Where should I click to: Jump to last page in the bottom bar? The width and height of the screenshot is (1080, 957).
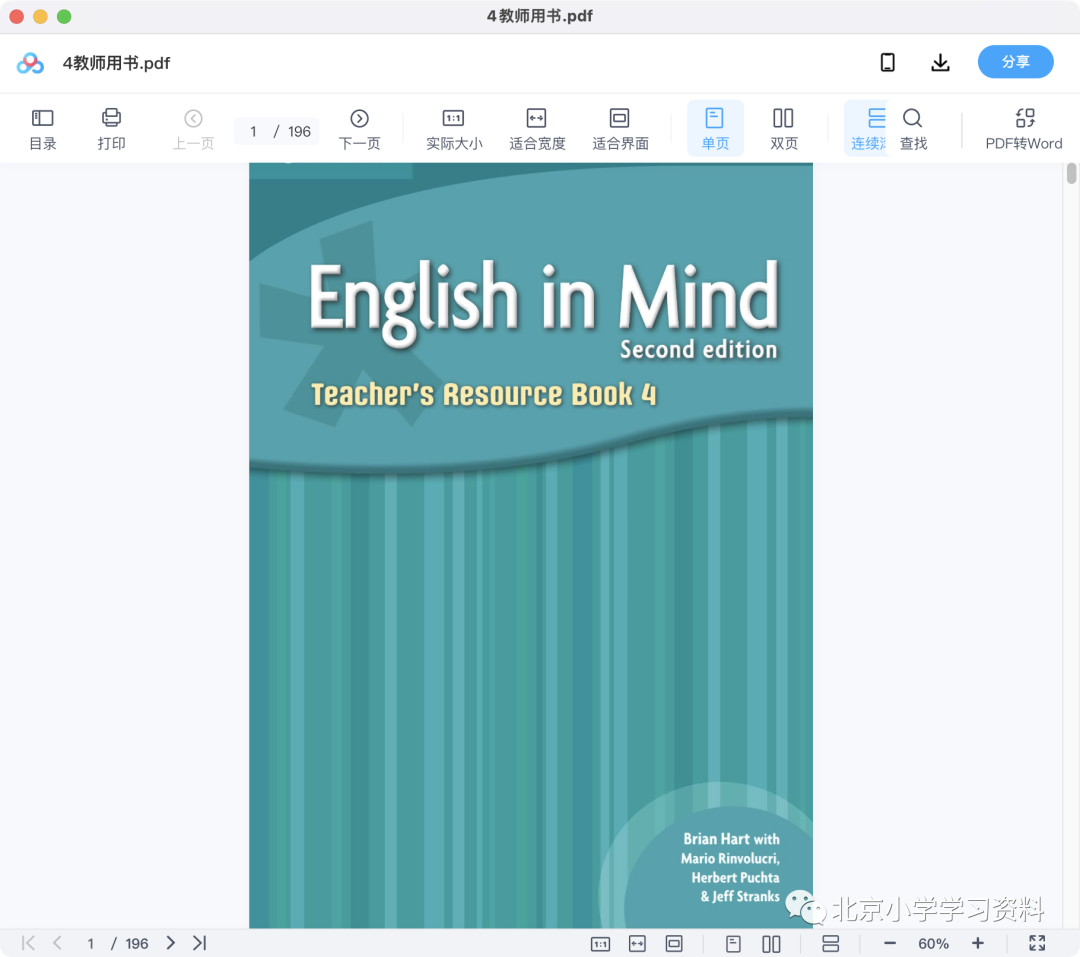pyautogui.click(x=200, y=943)
